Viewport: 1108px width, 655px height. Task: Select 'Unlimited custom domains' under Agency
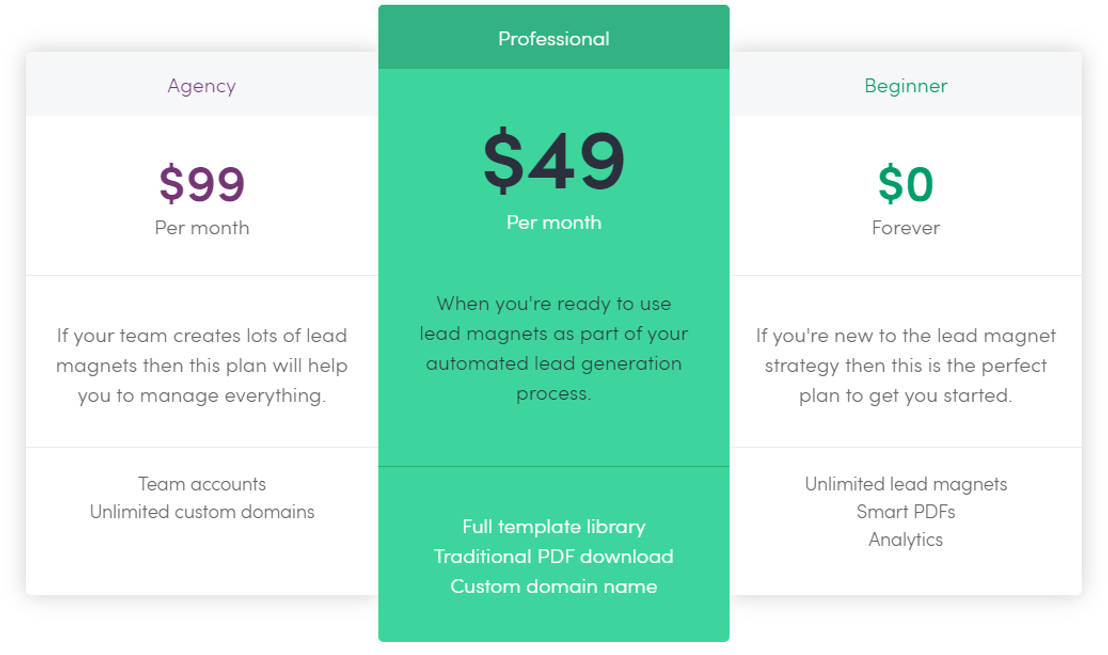pos(202,511)
